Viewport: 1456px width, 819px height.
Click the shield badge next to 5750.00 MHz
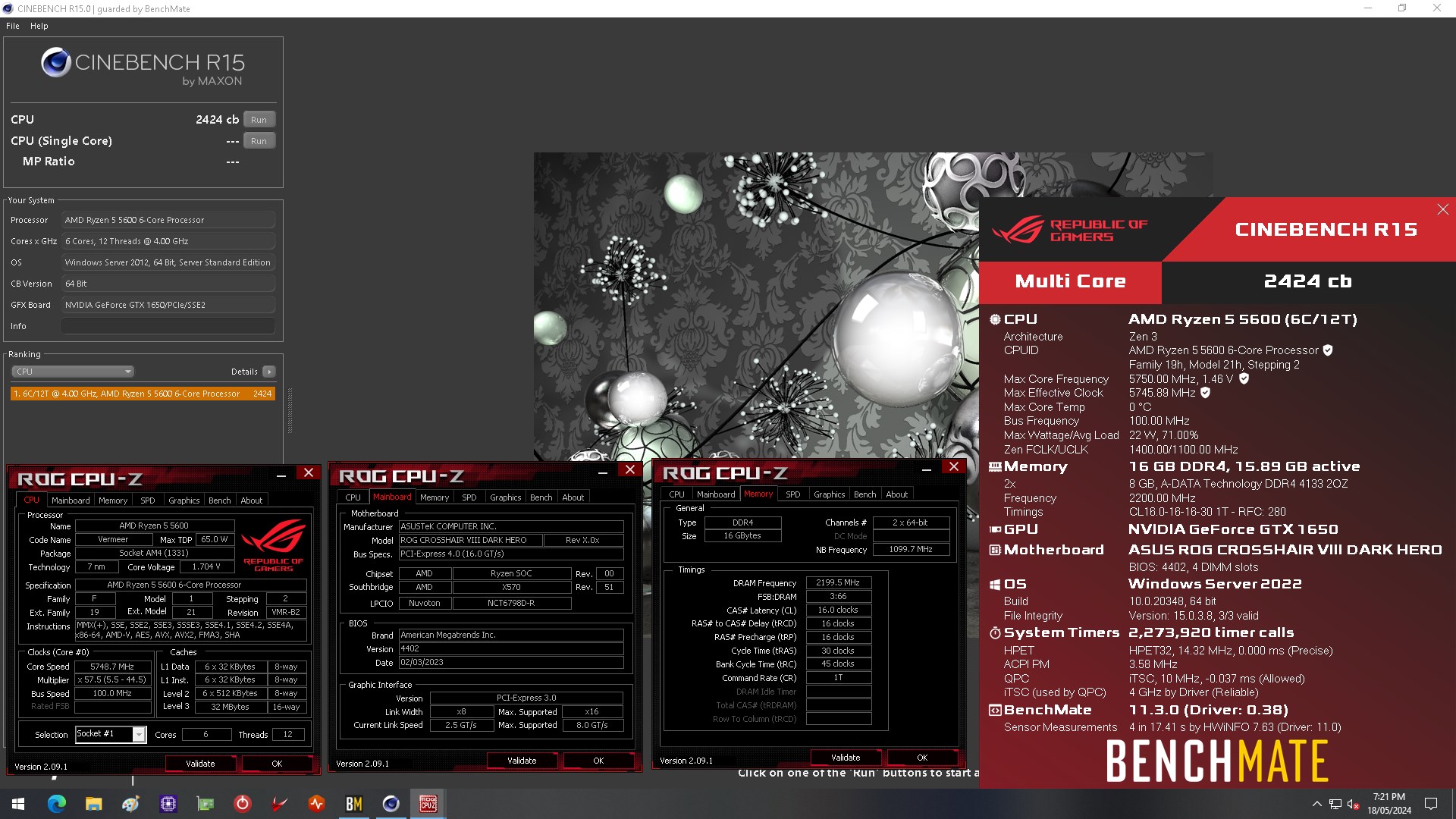(1244, 378)
